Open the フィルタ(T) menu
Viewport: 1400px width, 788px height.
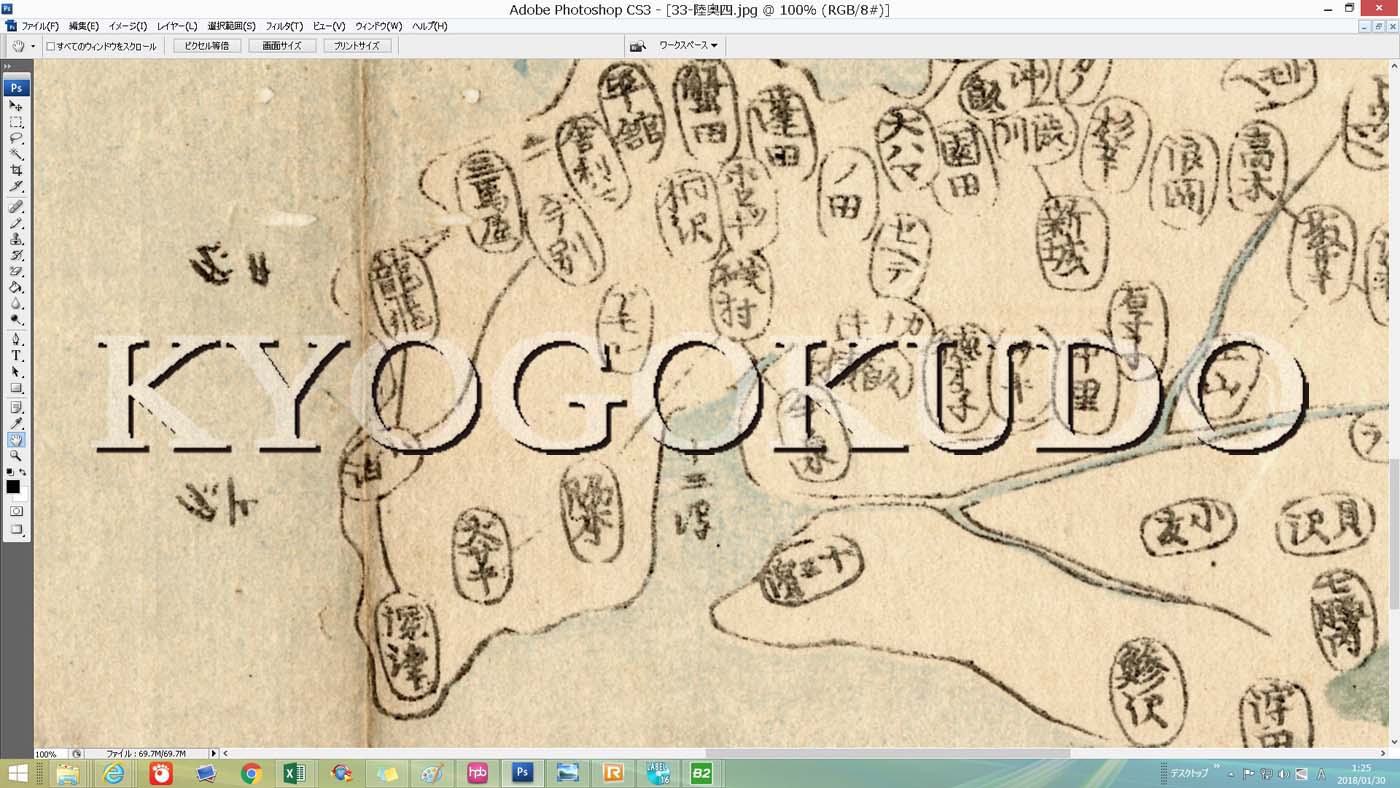click(285, 26)
